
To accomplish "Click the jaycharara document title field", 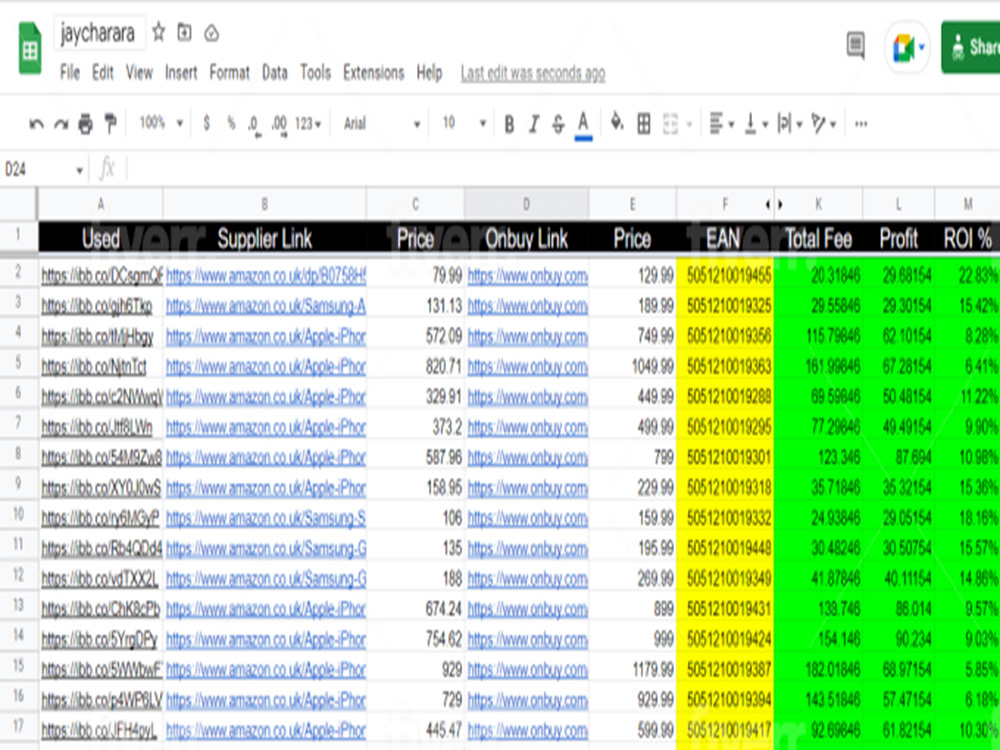I will coord(98,33).
